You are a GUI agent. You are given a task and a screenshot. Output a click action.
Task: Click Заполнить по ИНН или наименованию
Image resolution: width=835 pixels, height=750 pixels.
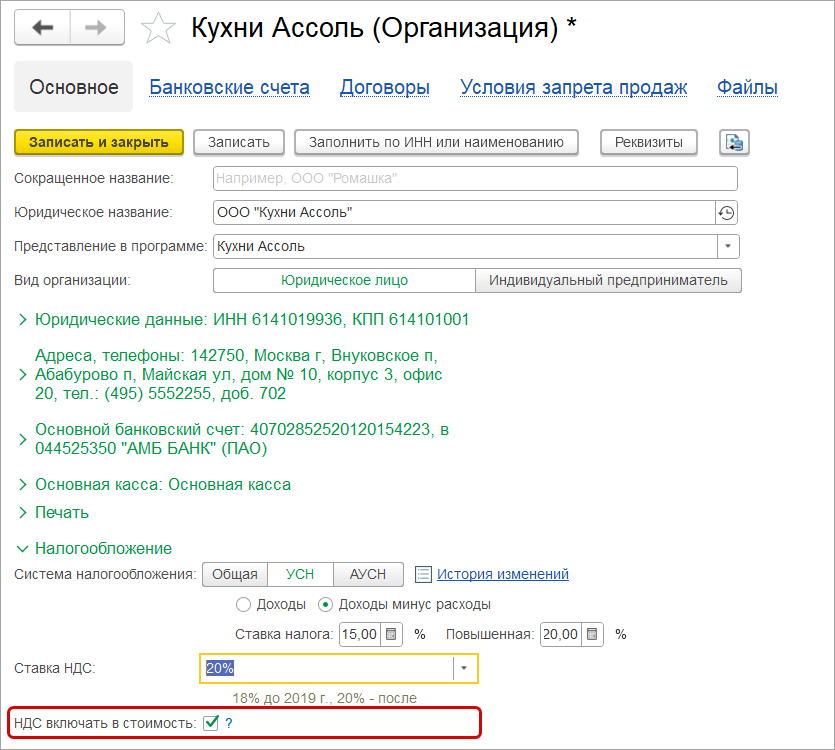click(436, 142)
